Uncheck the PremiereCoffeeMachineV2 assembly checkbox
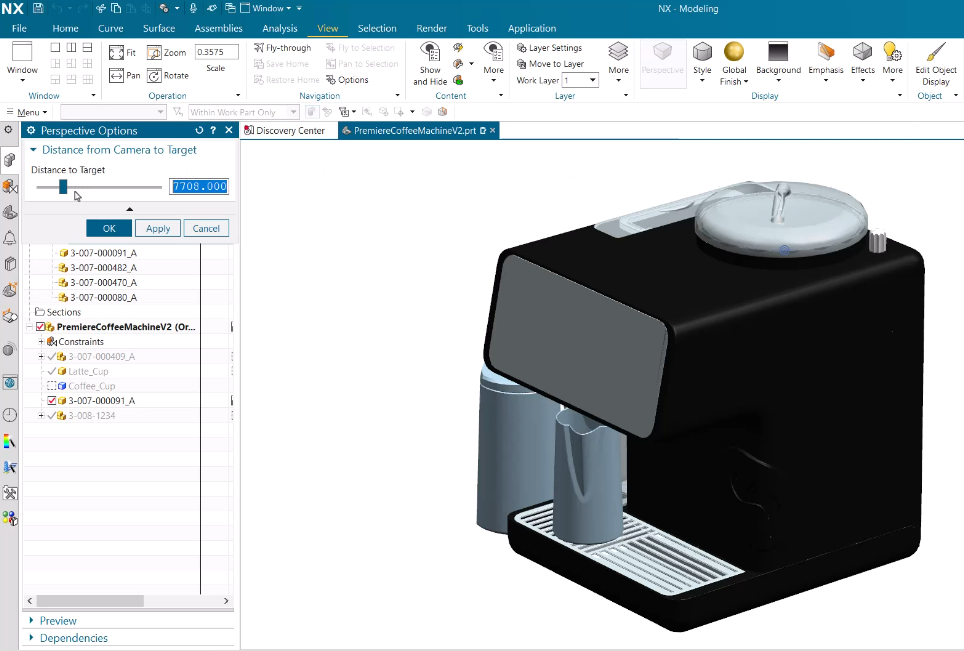Screen dimensions: 964x651 pos(41,327)
